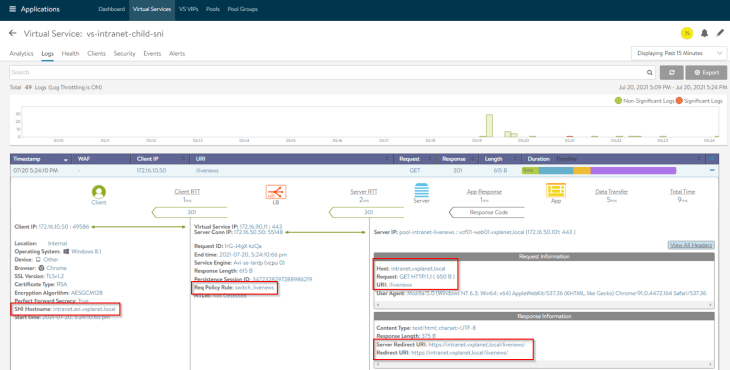Open the View All Headers link
Screen dimensions: 730x370
point(691,245)
